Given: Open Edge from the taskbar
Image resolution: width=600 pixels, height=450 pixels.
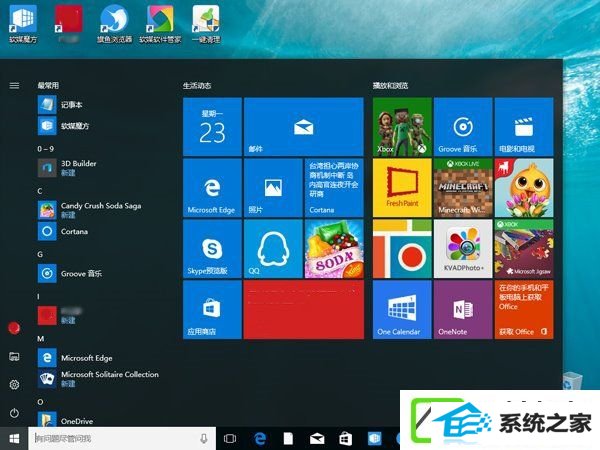Looking at the screenshot, I should pos(260,439).
